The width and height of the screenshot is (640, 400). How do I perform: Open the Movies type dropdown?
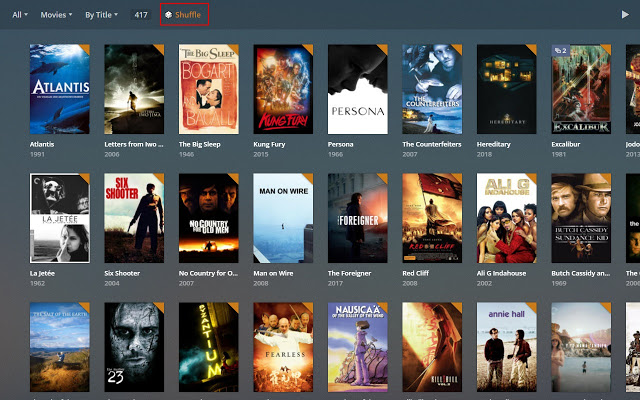click(56, 15)
